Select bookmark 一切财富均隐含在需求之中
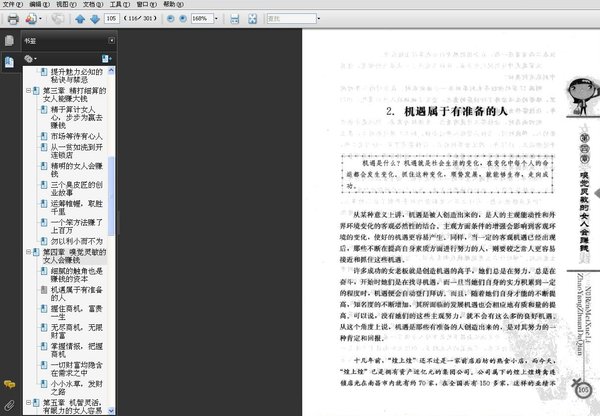This screenshot has height=416, width=600. [x=77, y=369]
